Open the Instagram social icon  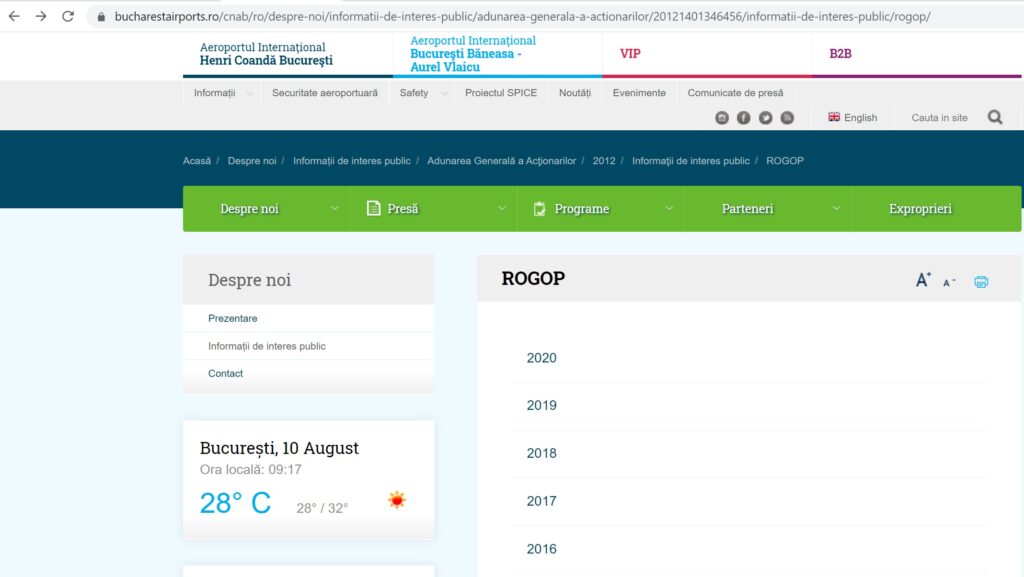pyautogui.click(x=722, y=117)
